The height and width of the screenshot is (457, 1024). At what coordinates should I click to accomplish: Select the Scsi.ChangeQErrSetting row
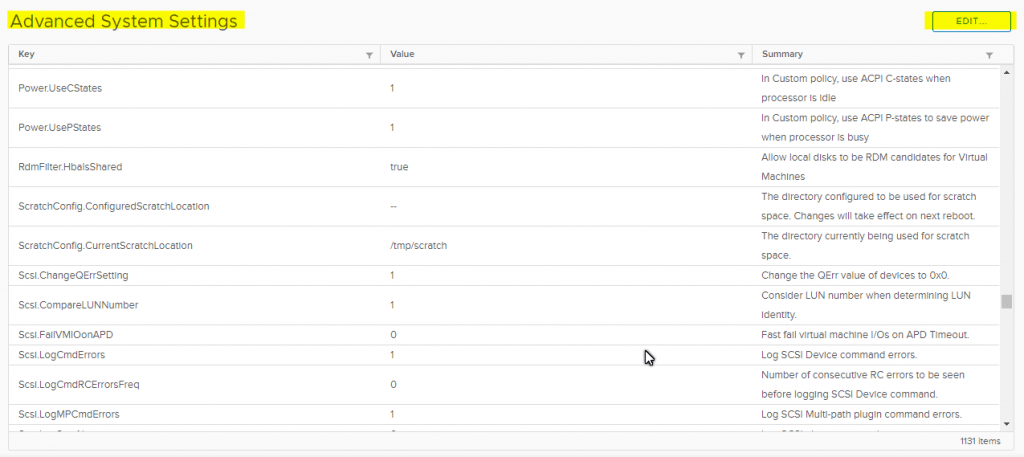[504, 276]
